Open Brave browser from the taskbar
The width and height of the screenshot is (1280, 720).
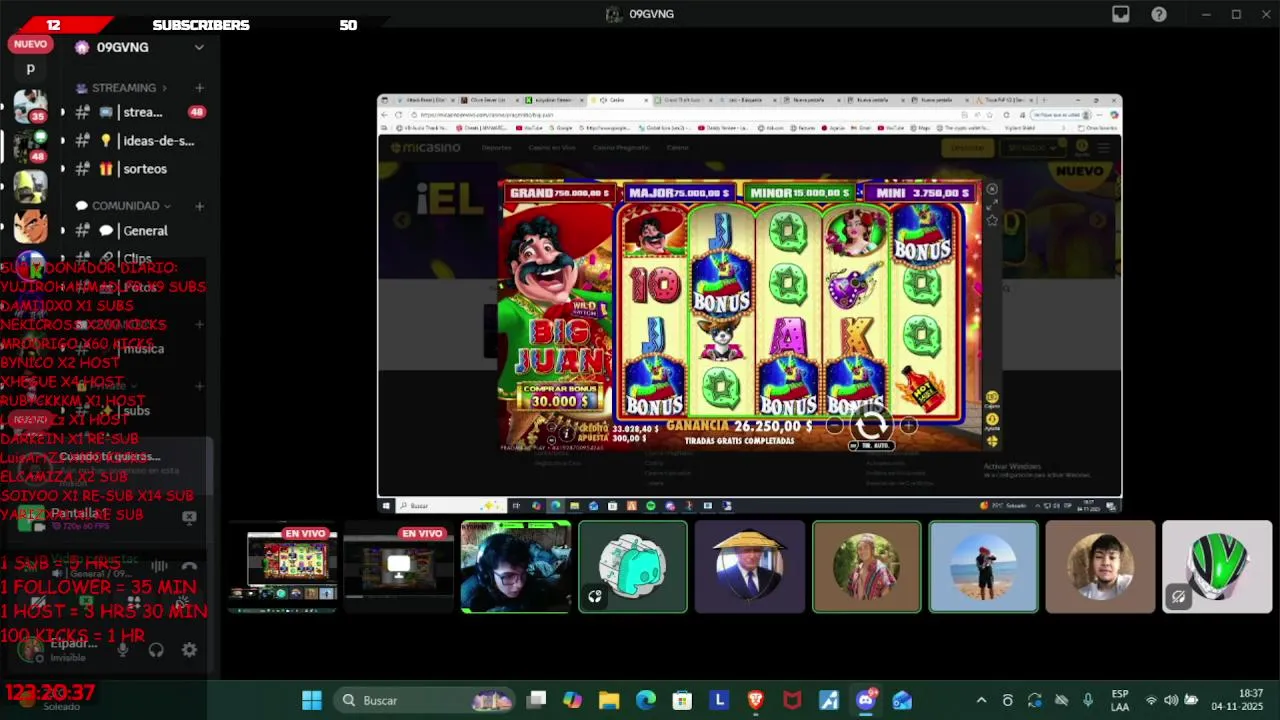[x=756, y=700]
